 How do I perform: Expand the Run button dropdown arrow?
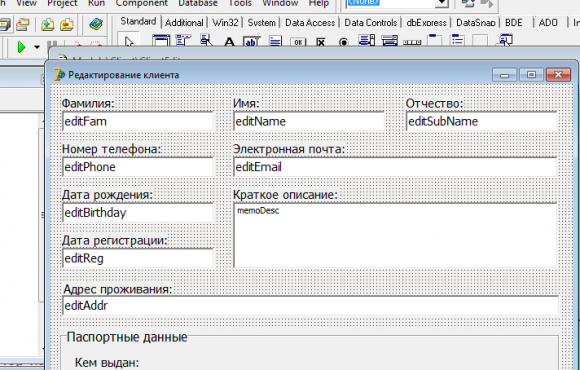point(37,47)
